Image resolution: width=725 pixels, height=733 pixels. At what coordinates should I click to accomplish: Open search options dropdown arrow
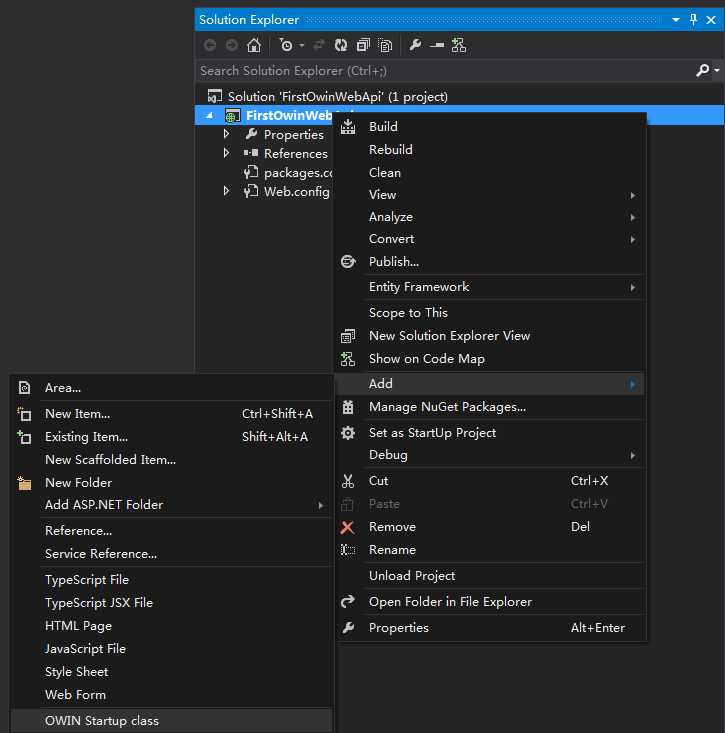pyautogui.click(x=717, y=71)
